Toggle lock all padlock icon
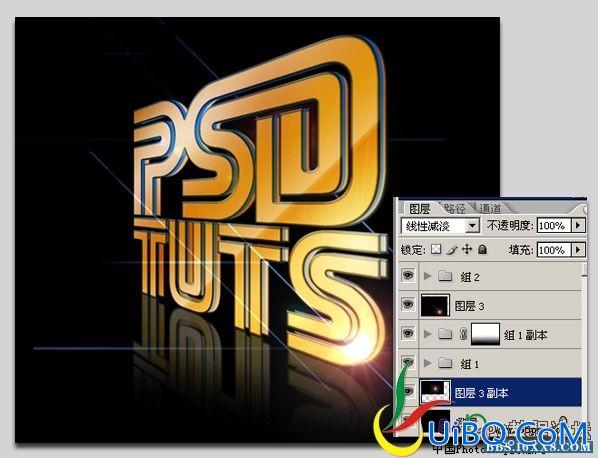This screenshot has width=598, height=458. [482, 249]
